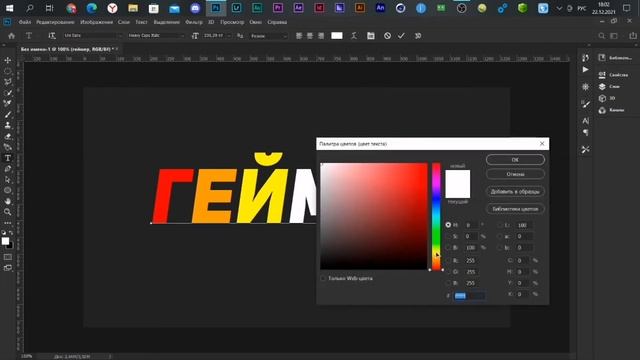Open the Редактирование menu
The width and height of the screenshot is (640, 360).
click(55, 22)
